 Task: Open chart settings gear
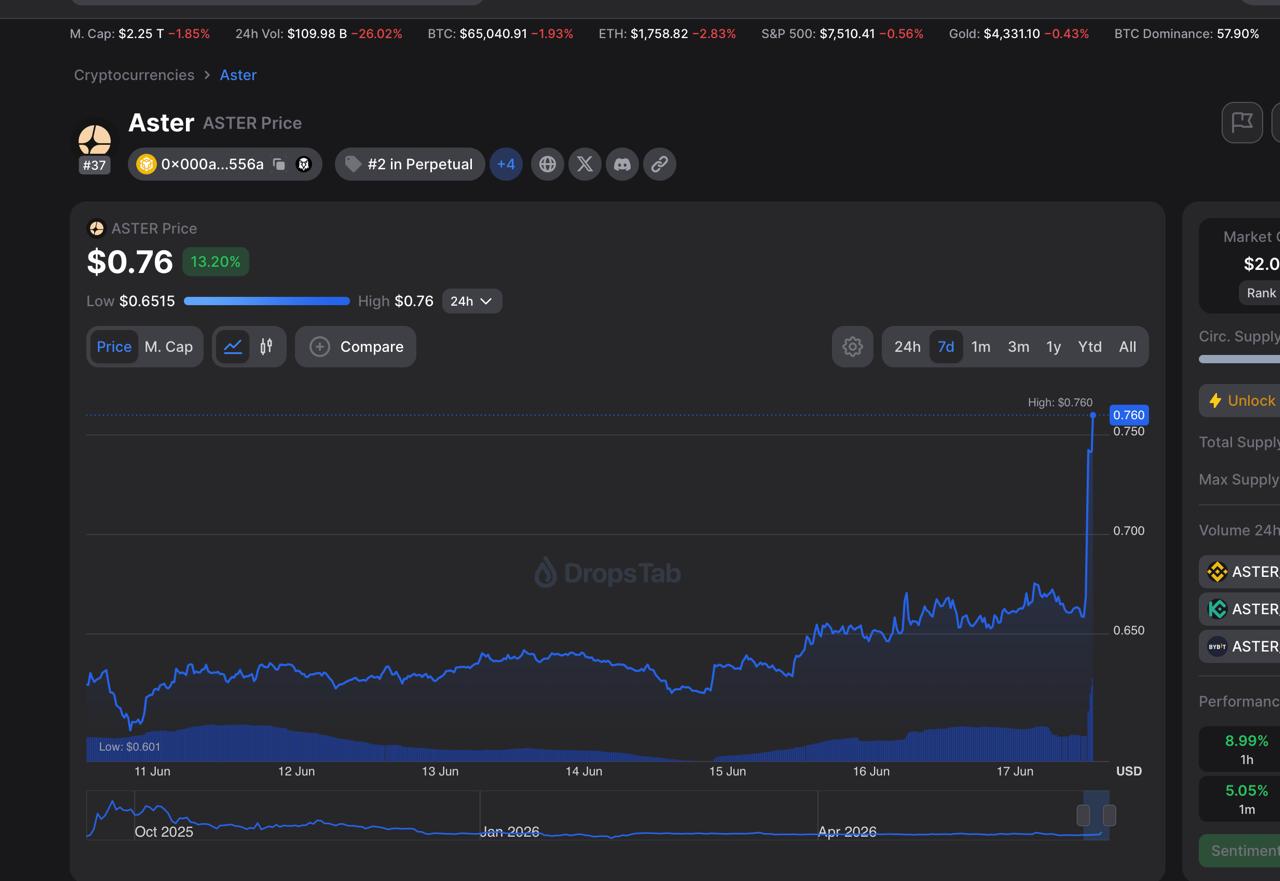pos(853,347)
